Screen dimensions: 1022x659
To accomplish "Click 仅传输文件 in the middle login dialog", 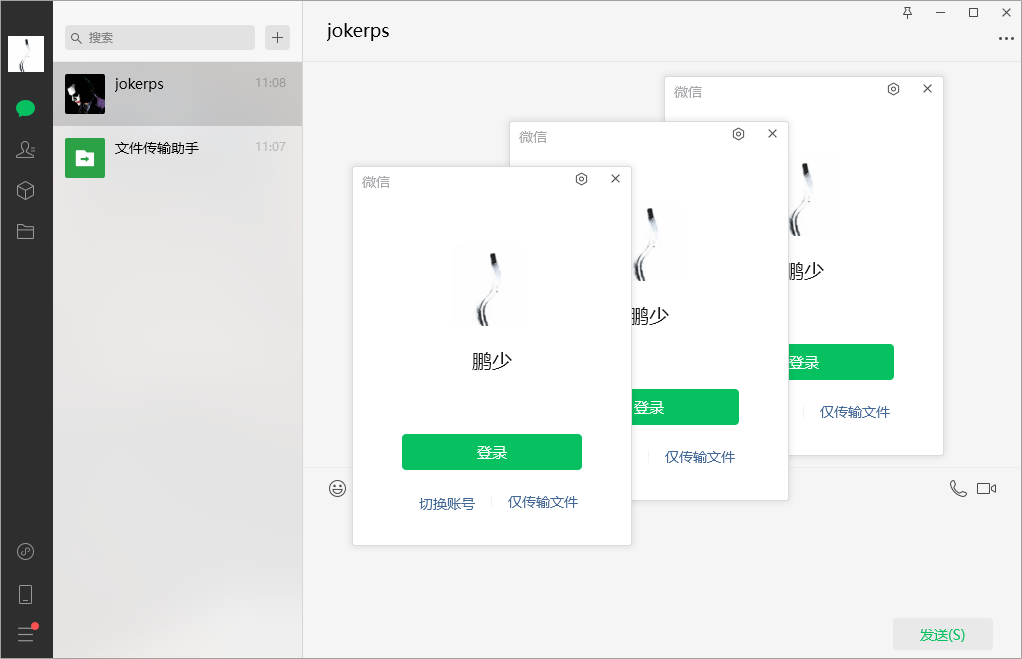I will [700, 457].
